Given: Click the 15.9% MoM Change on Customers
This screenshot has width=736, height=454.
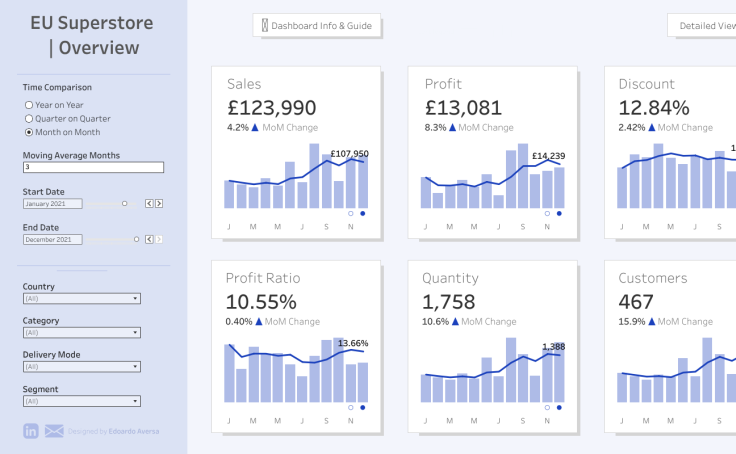Looking at the screenshot, I should (x=666, y=322).
